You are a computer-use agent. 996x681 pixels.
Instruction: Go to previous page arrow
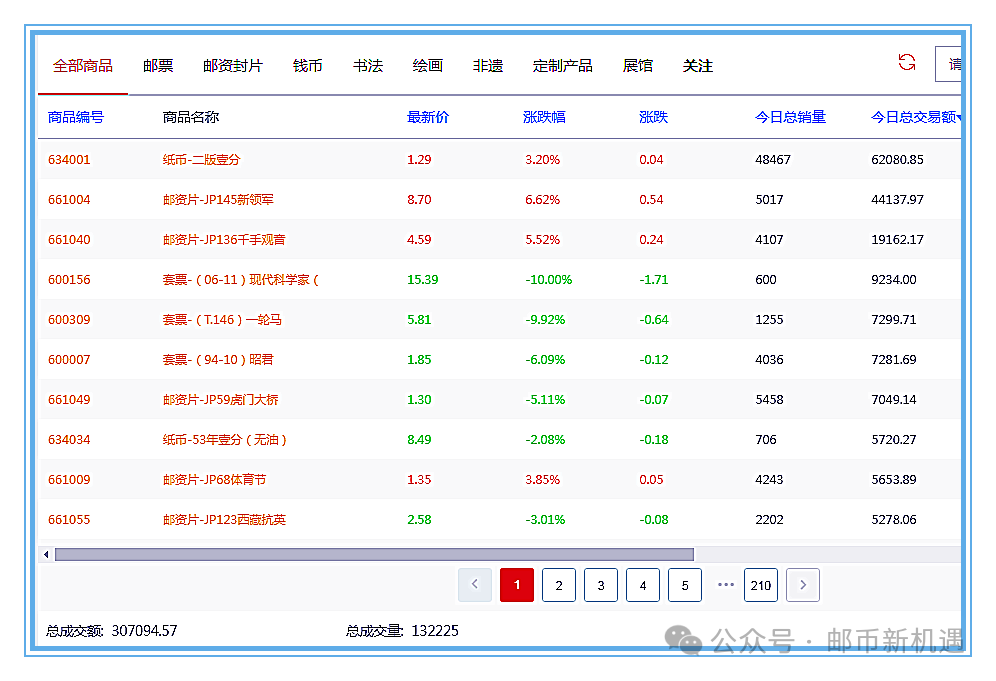point(475,585)
